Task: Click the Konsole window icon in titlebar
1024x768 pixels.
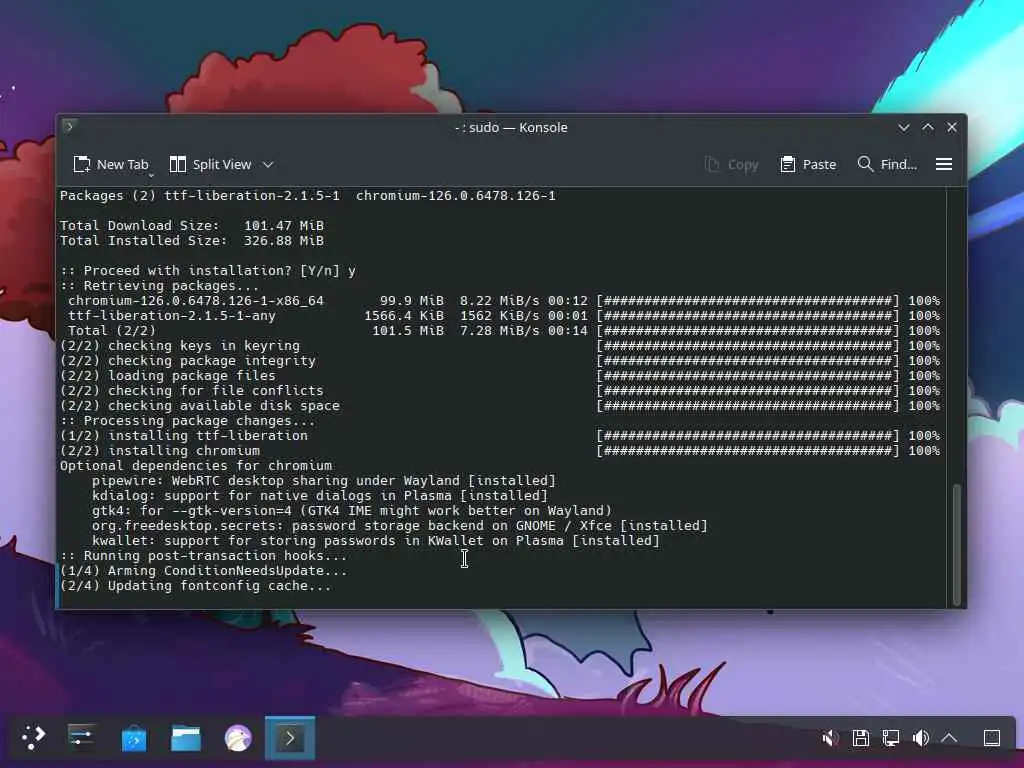Action: [x=69, y=127]
